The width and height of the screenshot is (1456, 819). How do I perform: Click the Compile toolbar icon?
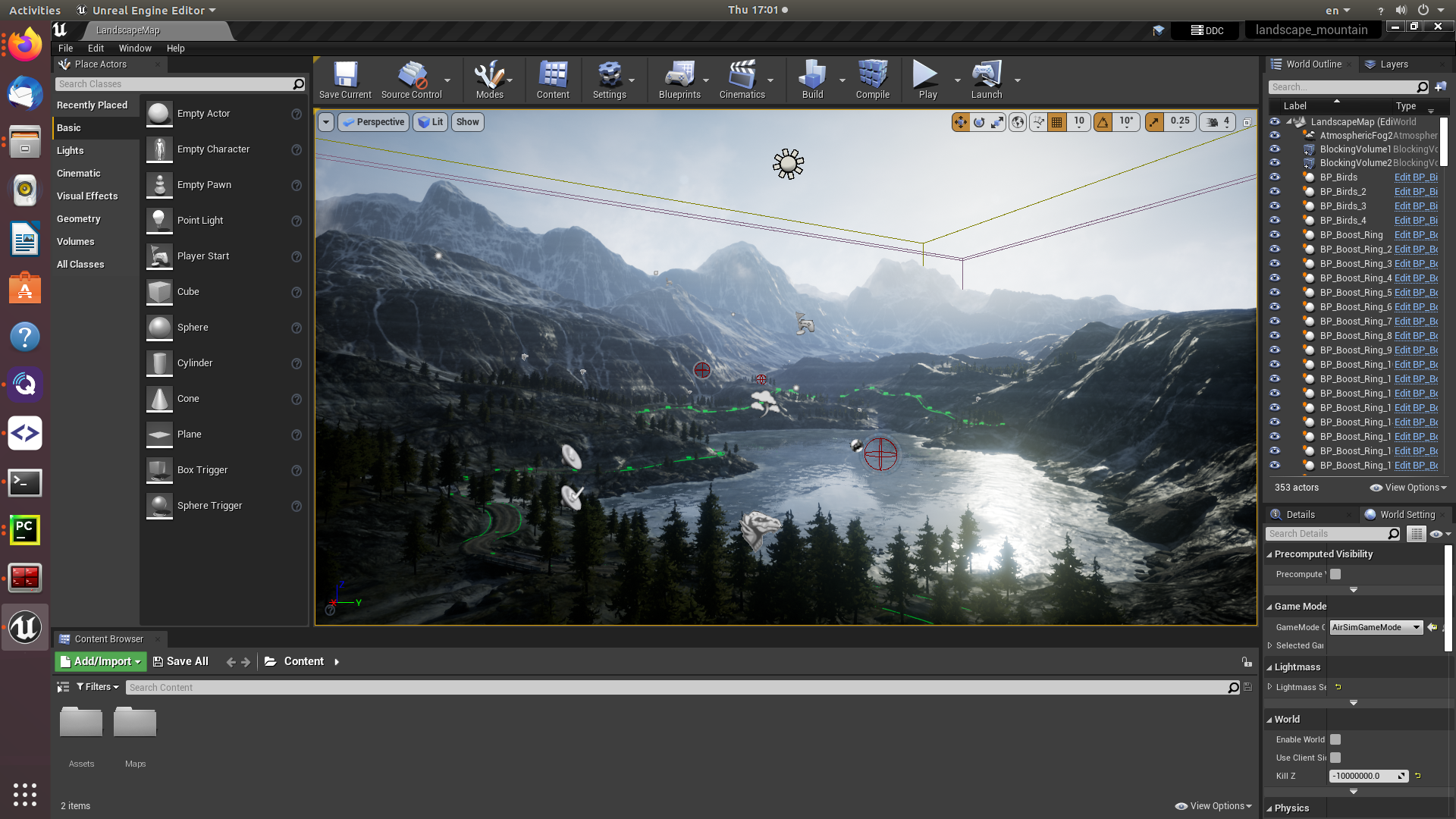coord(873,80)
